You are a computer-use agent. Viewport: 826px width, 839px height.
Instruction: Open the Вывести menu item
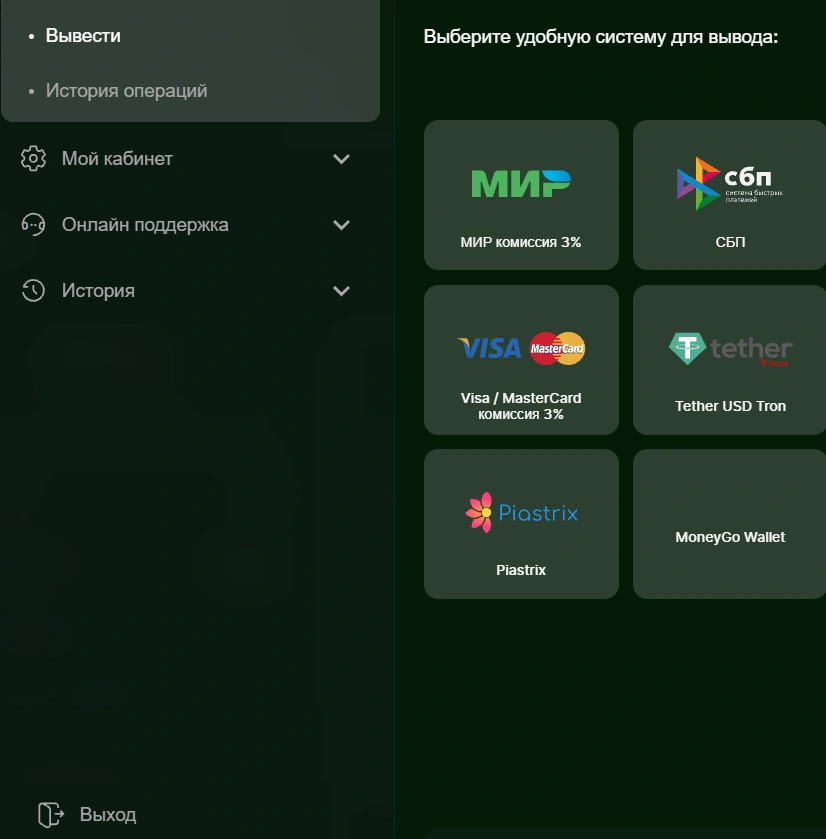click(x=81, y=34)
